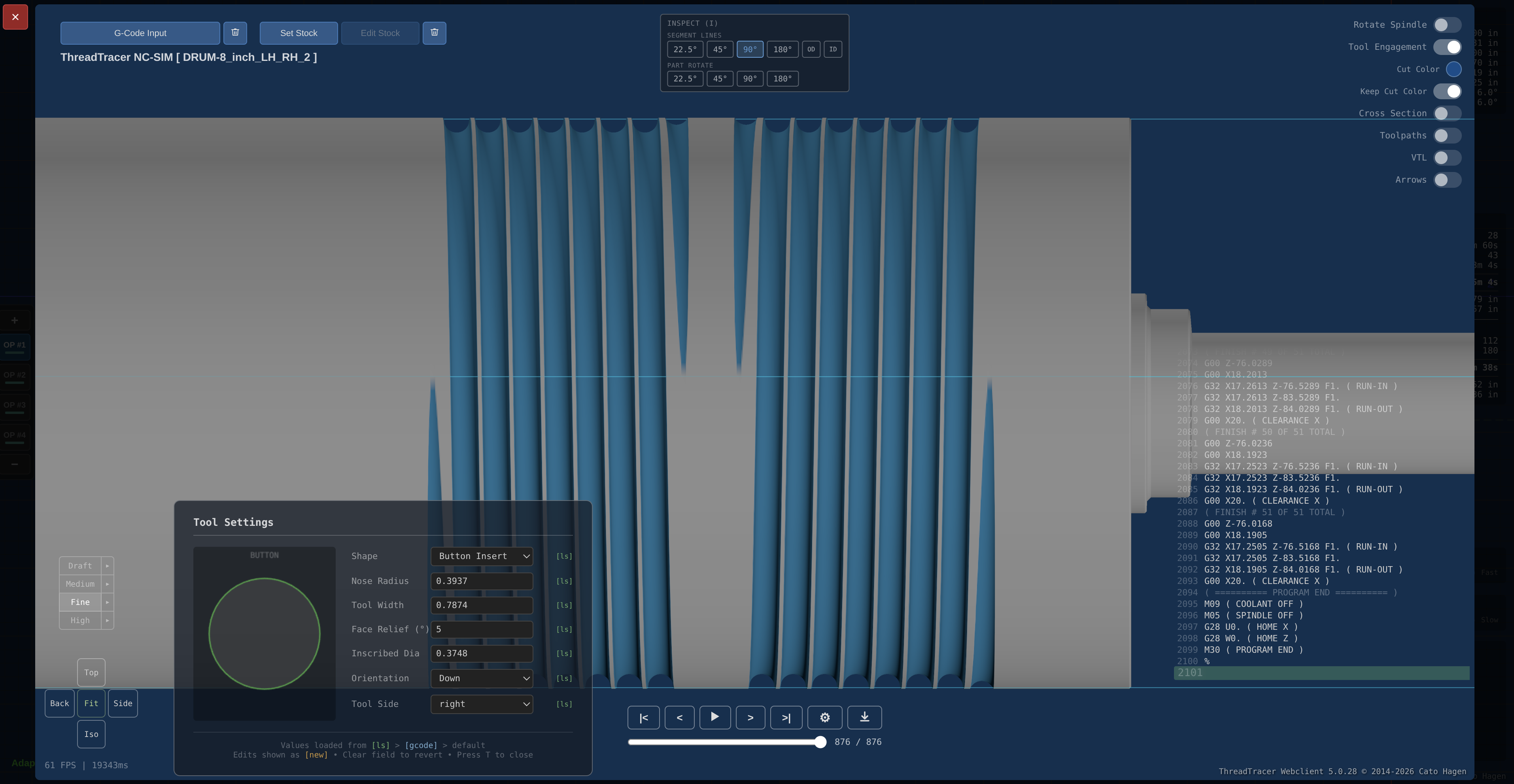Jump to last line using skip-forward icon
The image size is (1514, 784).
pos(786,718)
